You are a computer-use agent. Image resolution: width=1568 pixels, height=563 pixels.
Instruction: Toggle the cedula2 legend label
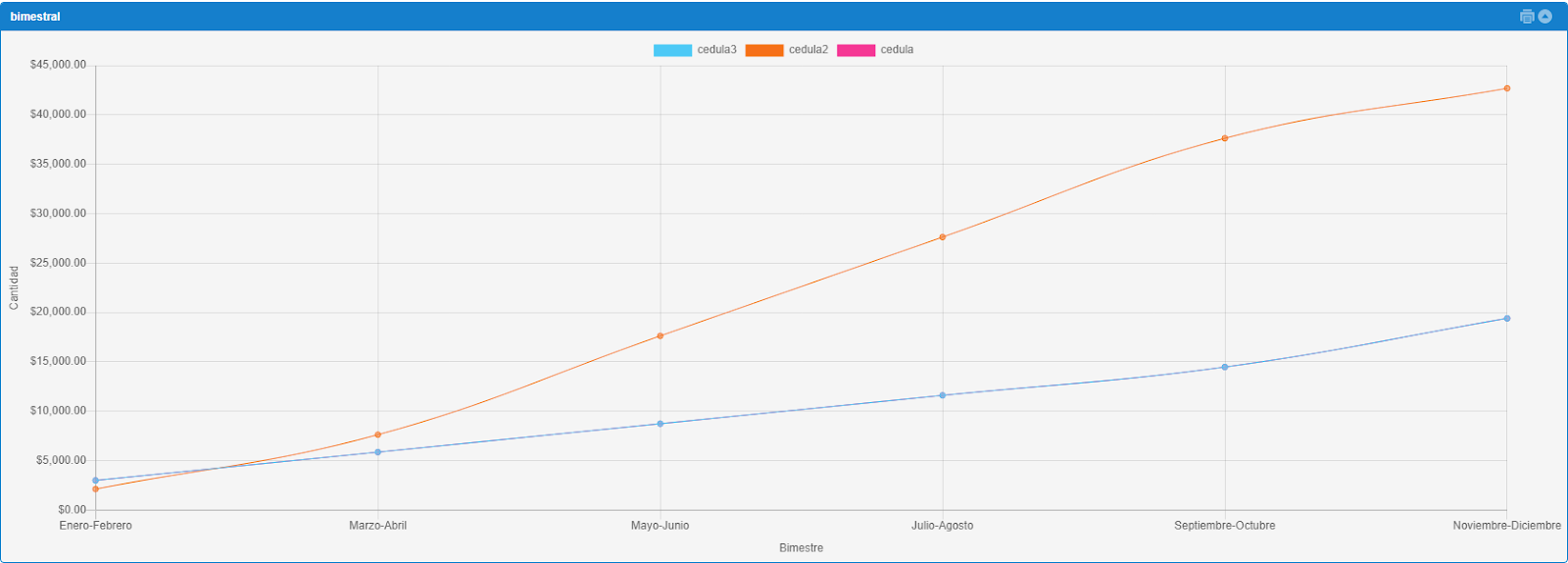tap(808, 50)
